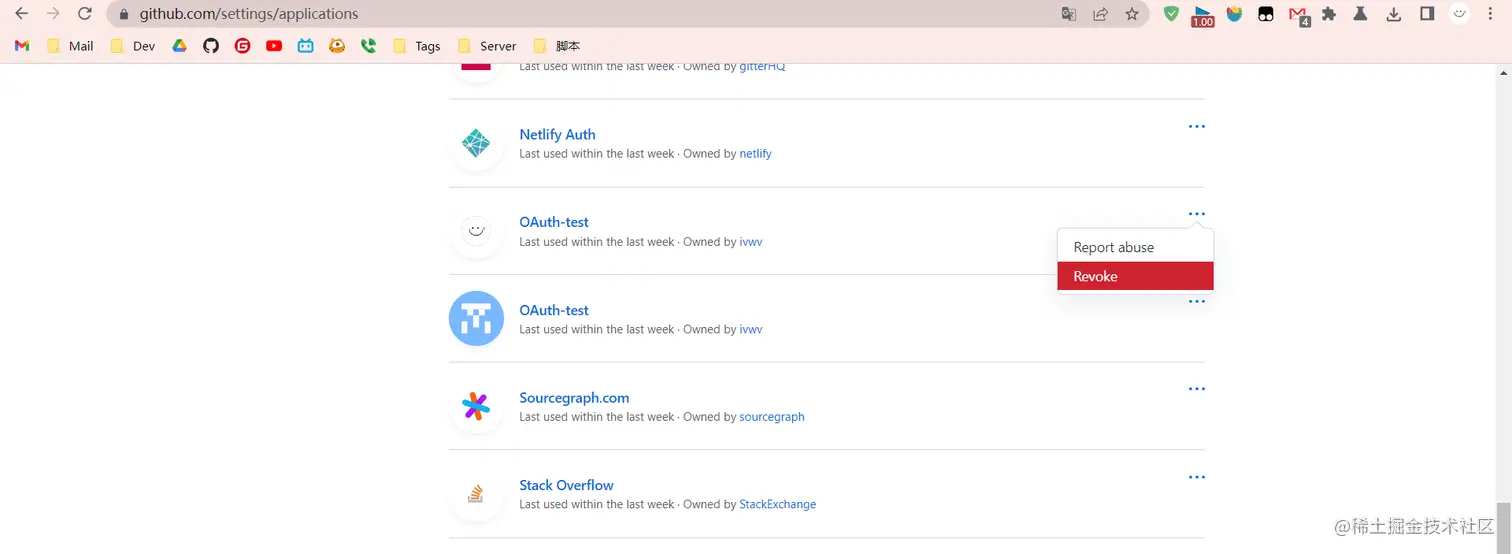Viewport: 1512px width, 554px height.
Task: Choose Report abuse from the dropdown menu
Action: pos(1135,247)
